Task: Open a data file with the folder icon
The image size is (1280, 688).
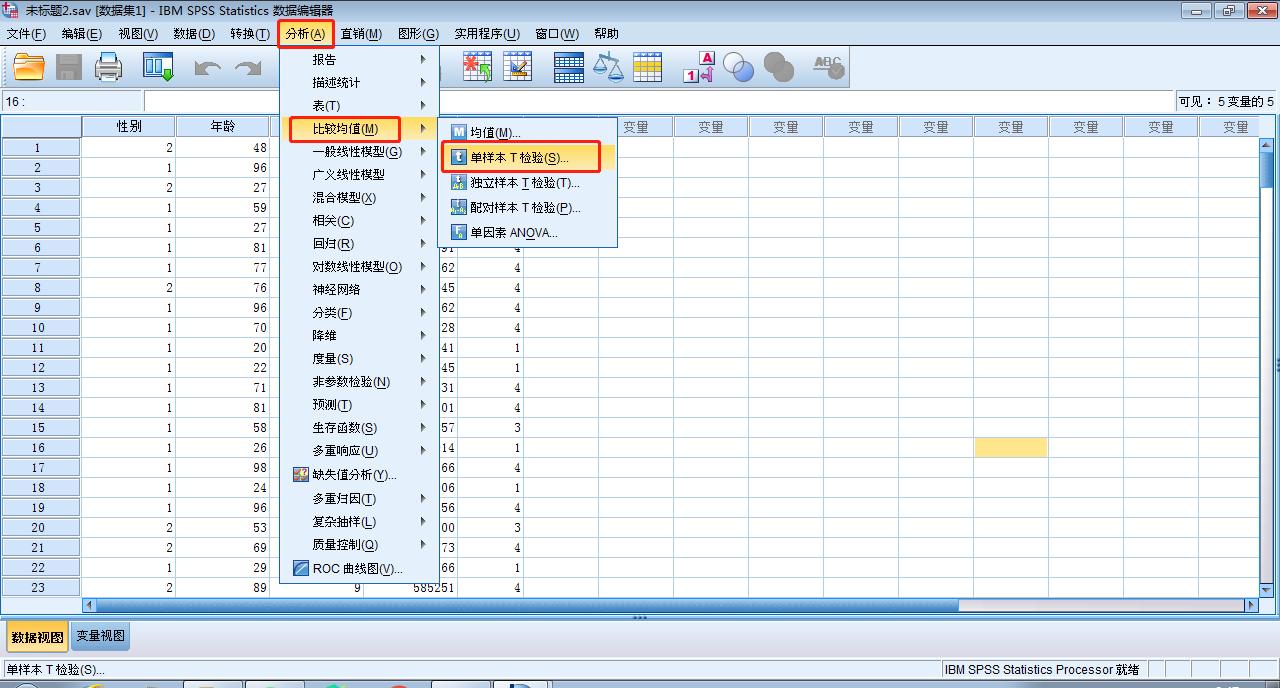Action: [27, 66]
